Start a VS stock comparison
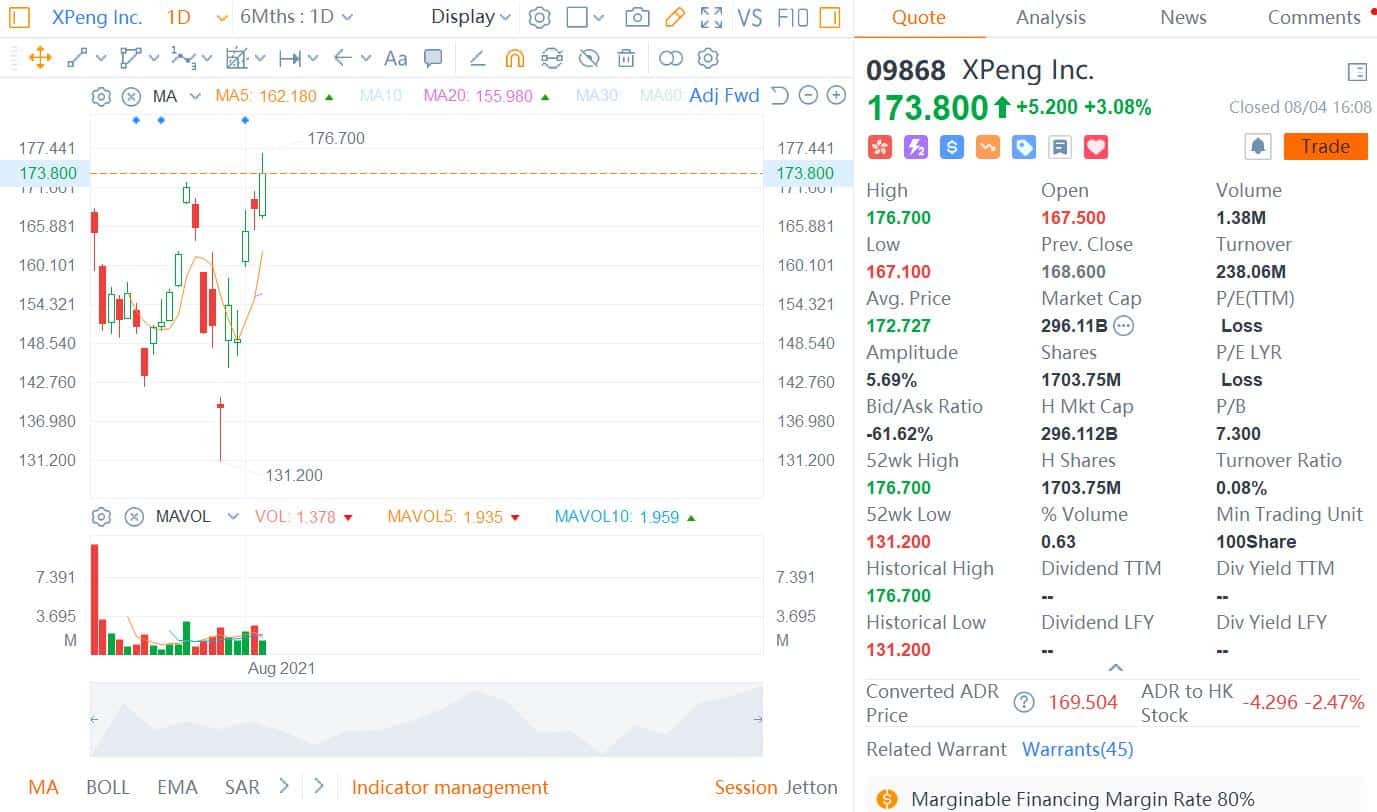This screenshot has height=812, width=1377. [750, 17]
